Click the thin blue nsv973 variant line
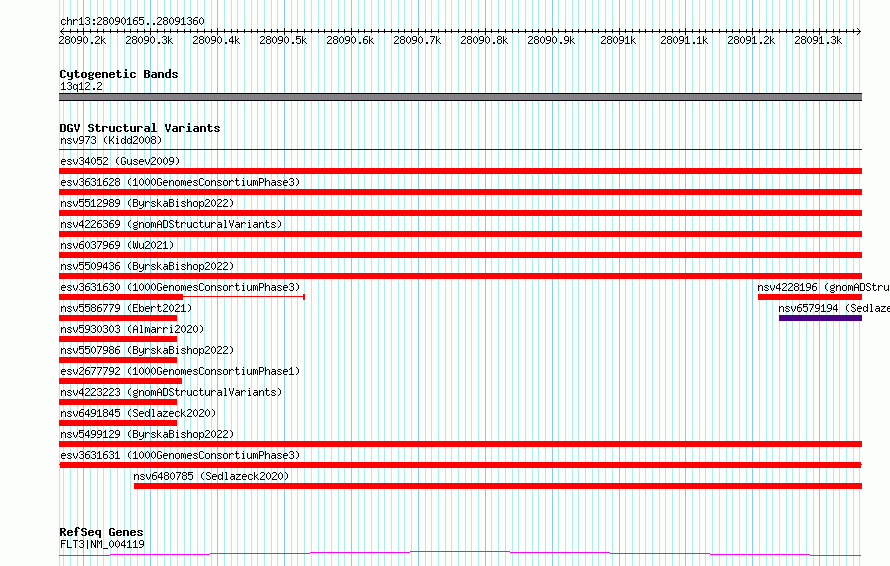This screenshot has width=890, height=566. [x=460, y=150]
